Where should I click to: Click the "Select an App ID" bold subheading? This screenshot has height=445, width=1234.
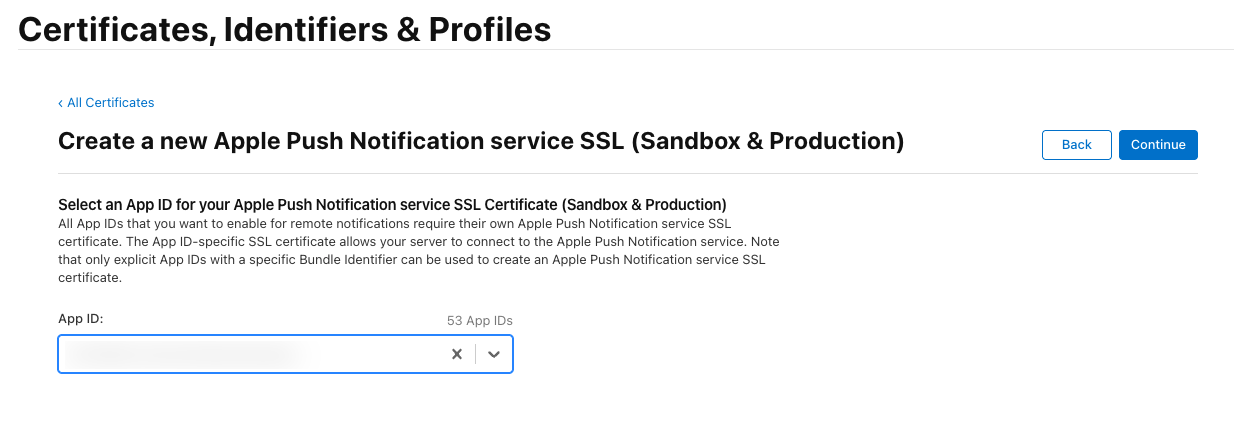392,205
